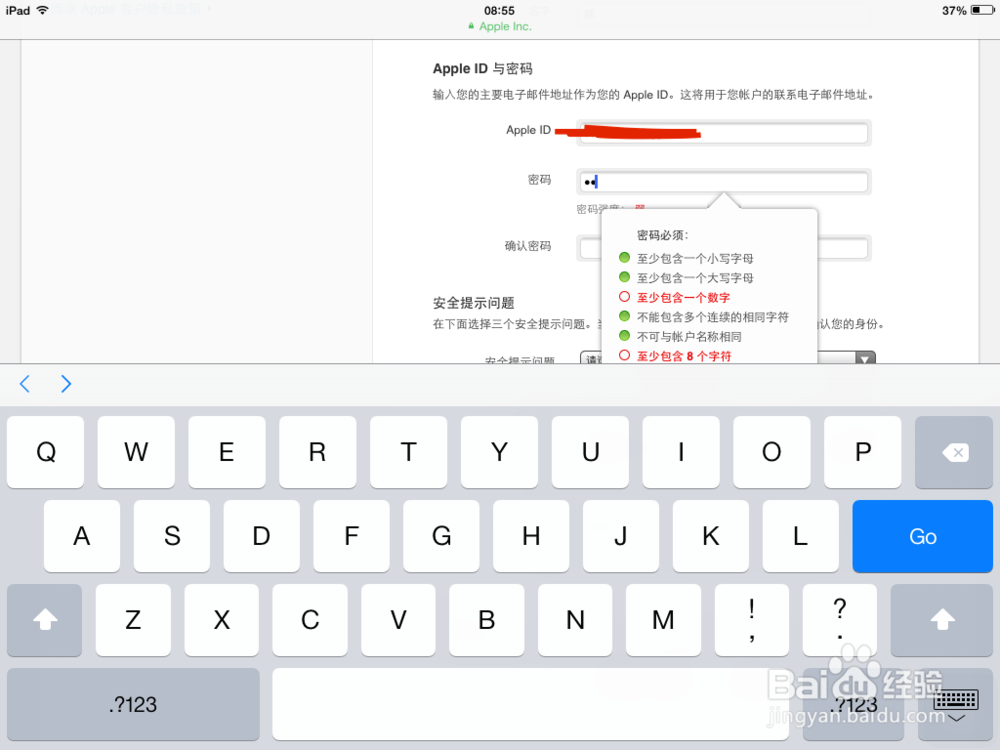Tap the Z key
Viewport: 1000px width, 750px height.
[133, 619]
